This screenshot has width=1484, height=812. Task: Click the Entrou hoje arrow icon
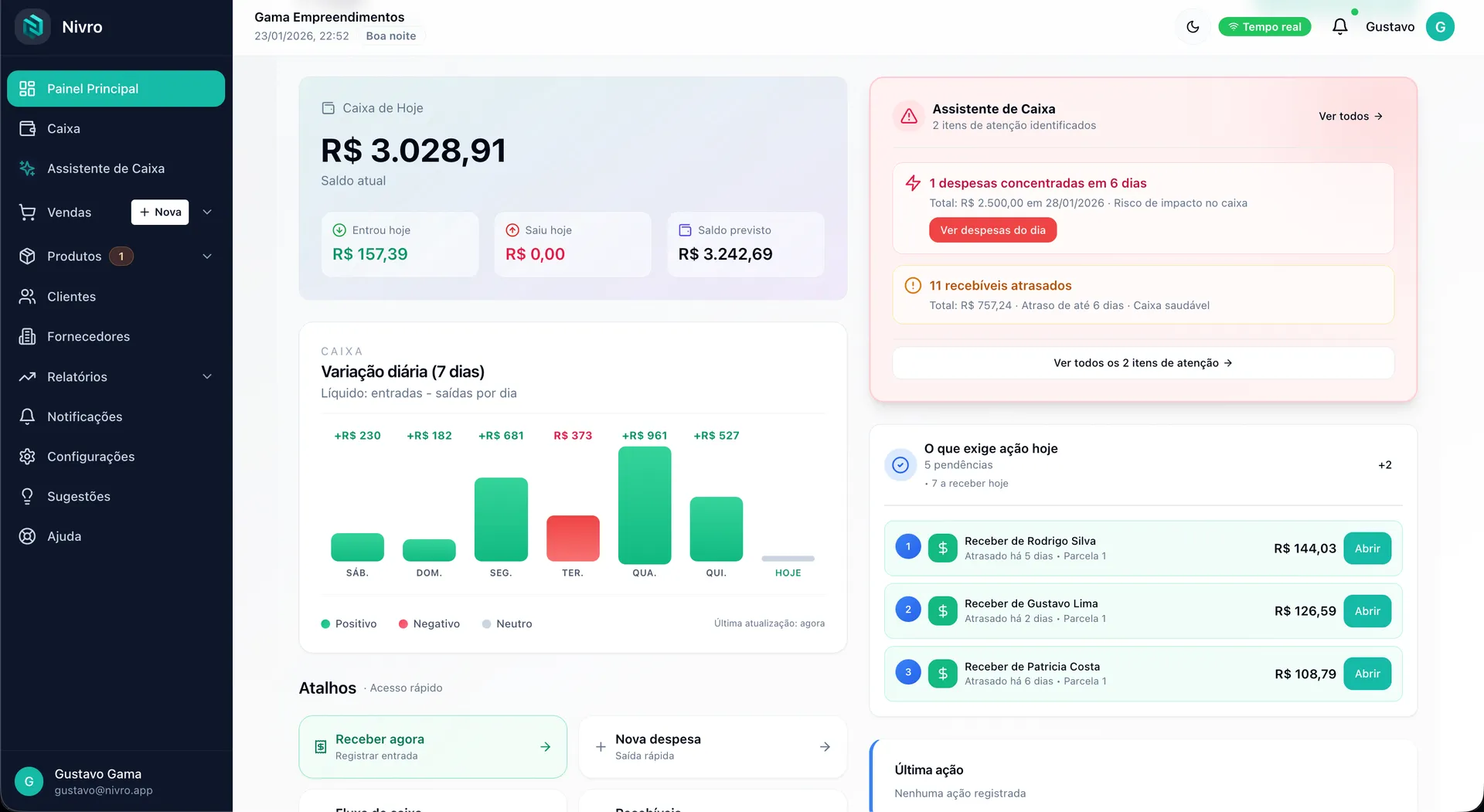pyautogui.click(x=339, y=230)
